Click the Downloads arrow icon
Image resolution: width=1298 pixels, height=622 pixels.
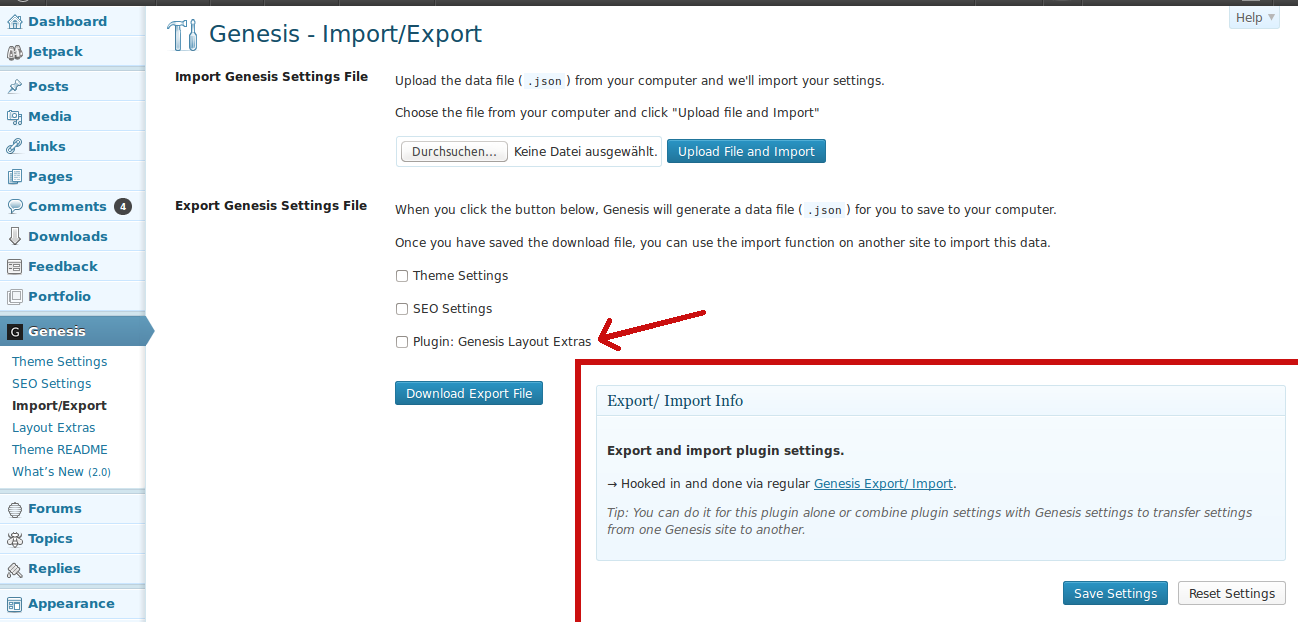pyautogui.click(x=14, y=236)
